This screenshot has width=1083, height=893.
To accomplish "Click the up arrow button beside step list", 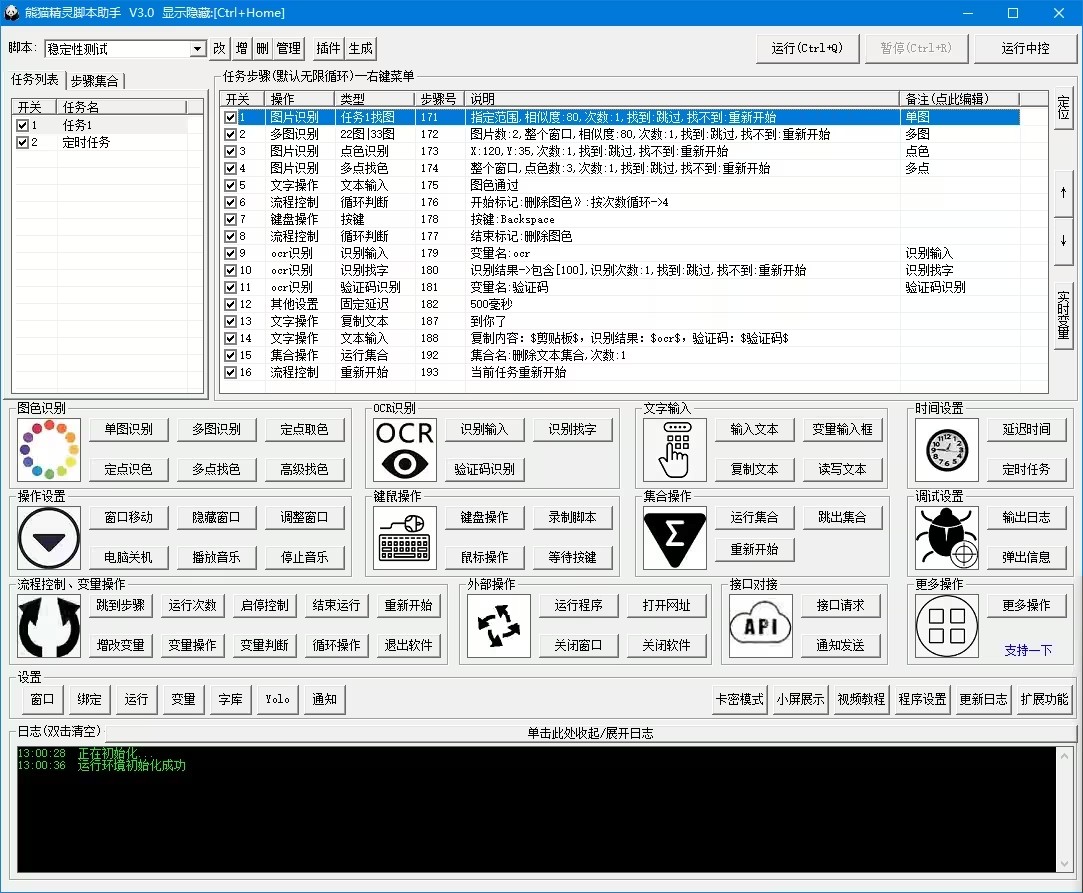I will pyautogui.click(x=1063, y=191).
